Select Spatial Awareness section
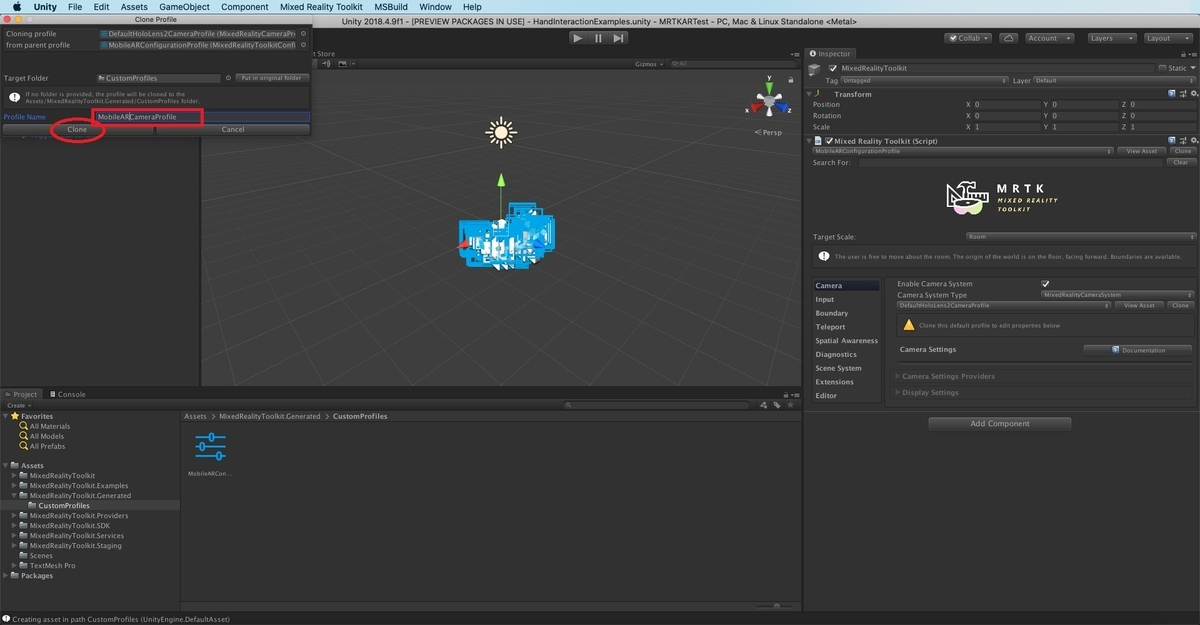This screenshot has height=625, width=1200. pos(846,340)
